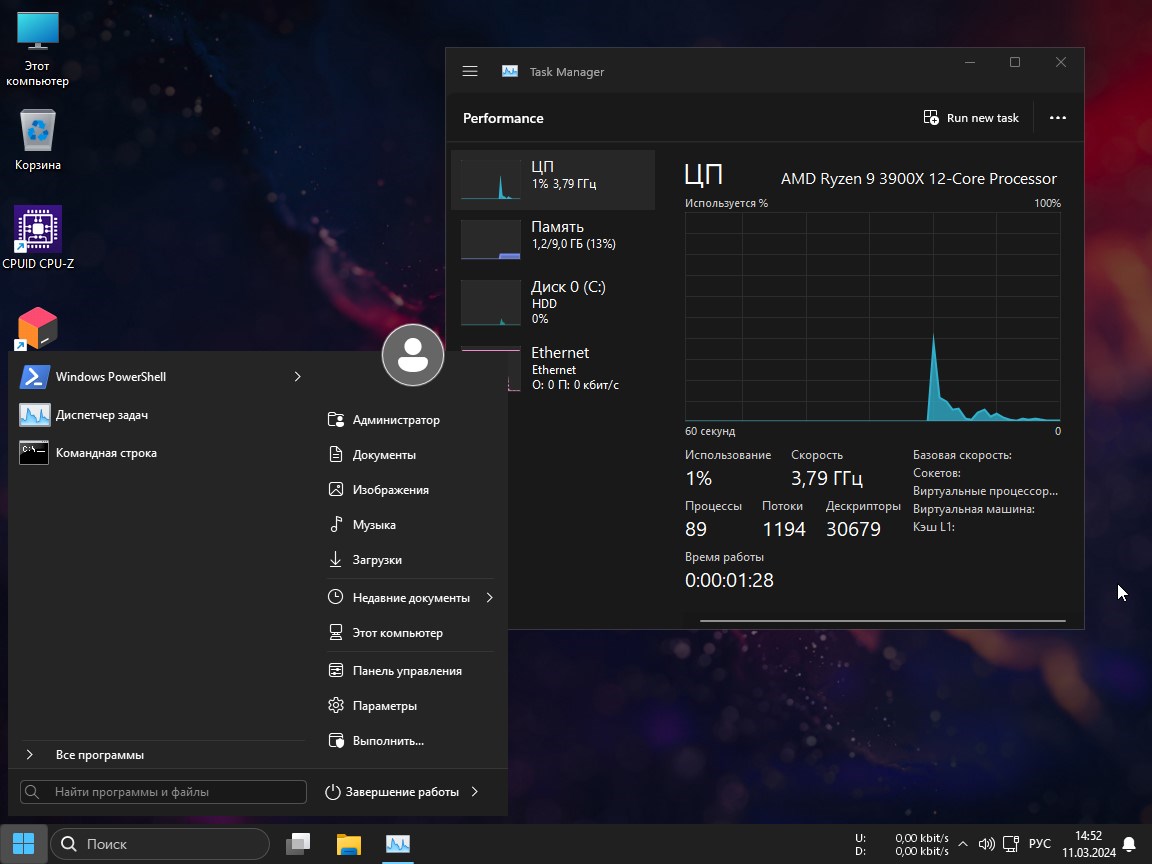Select the ЦП performance entry
The width and height of the screenshot is (1152, 864).
[552, 180]
